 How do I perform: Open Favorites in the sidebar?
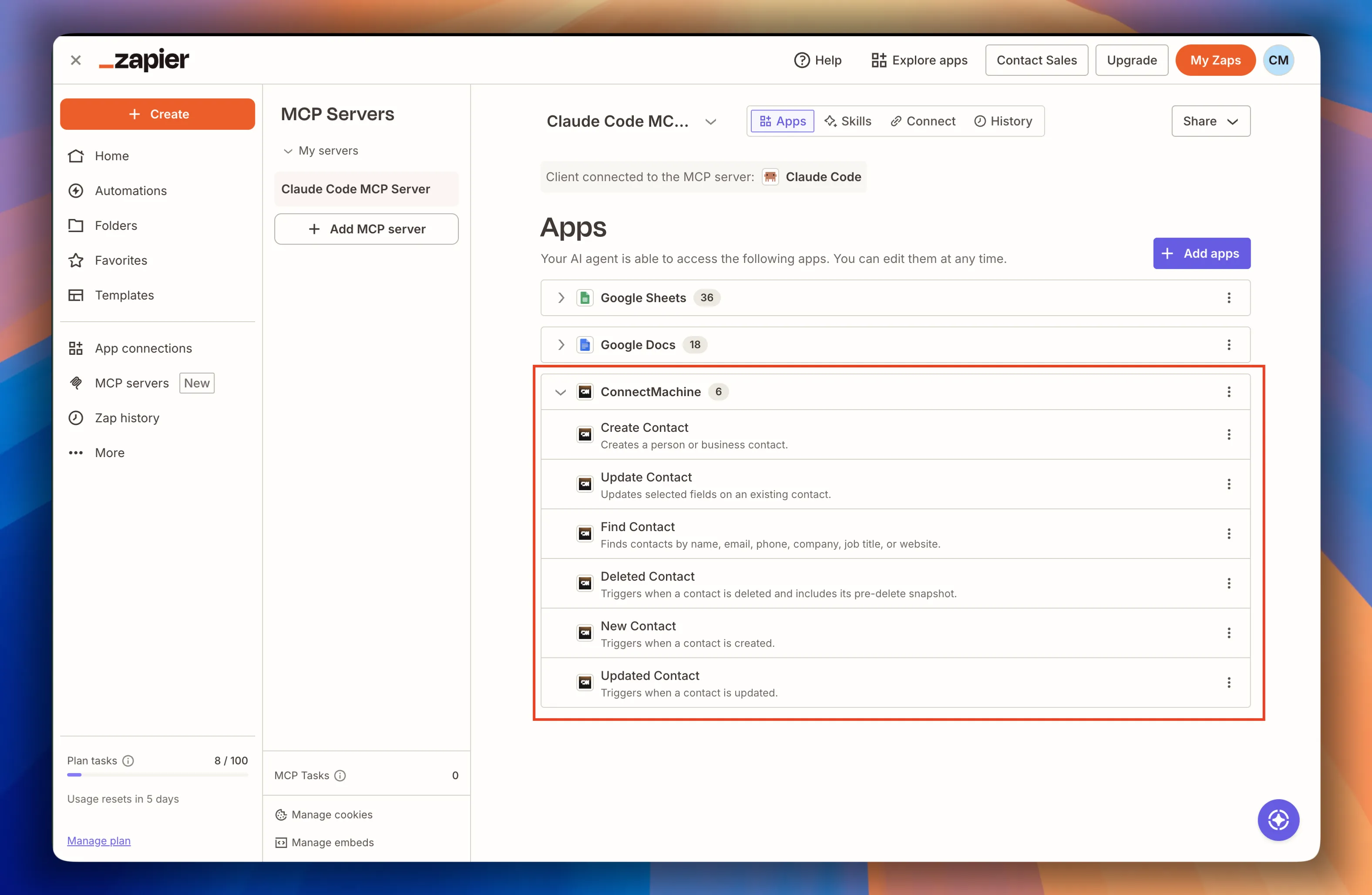(121, 260)
